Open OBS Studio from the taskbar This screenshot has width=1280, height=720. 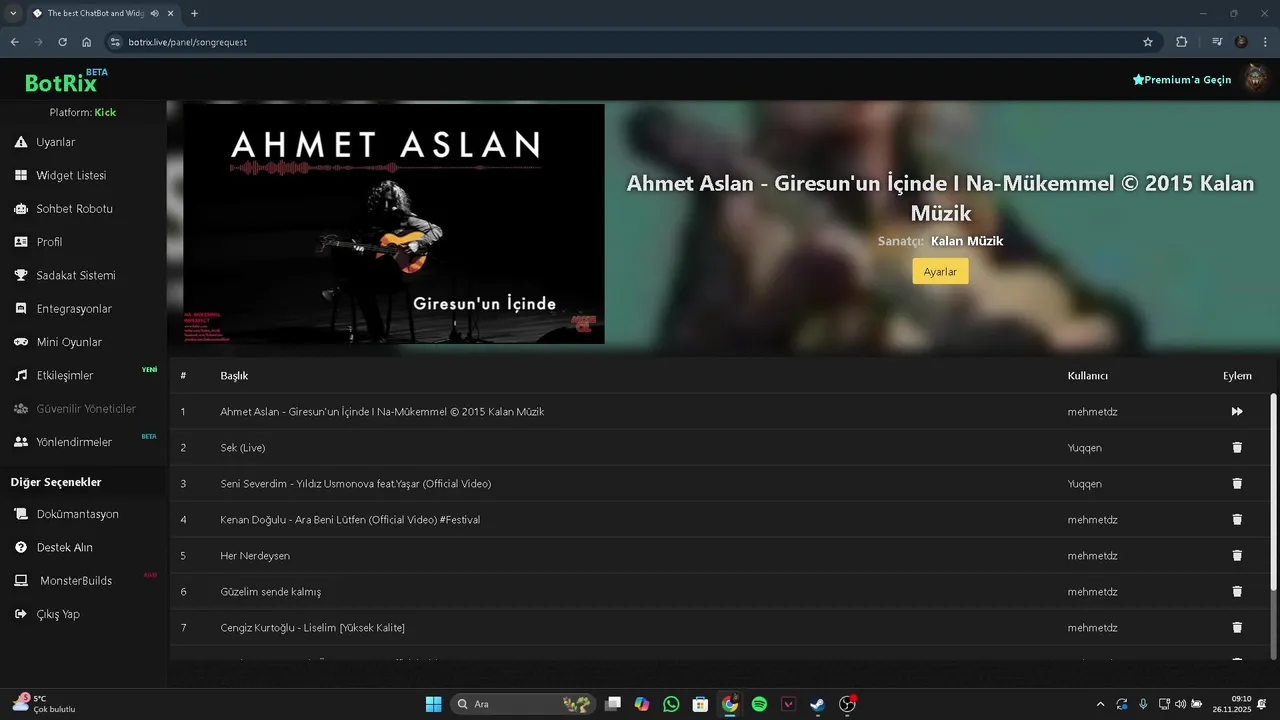pyautogui.click(x=847, y=704)
